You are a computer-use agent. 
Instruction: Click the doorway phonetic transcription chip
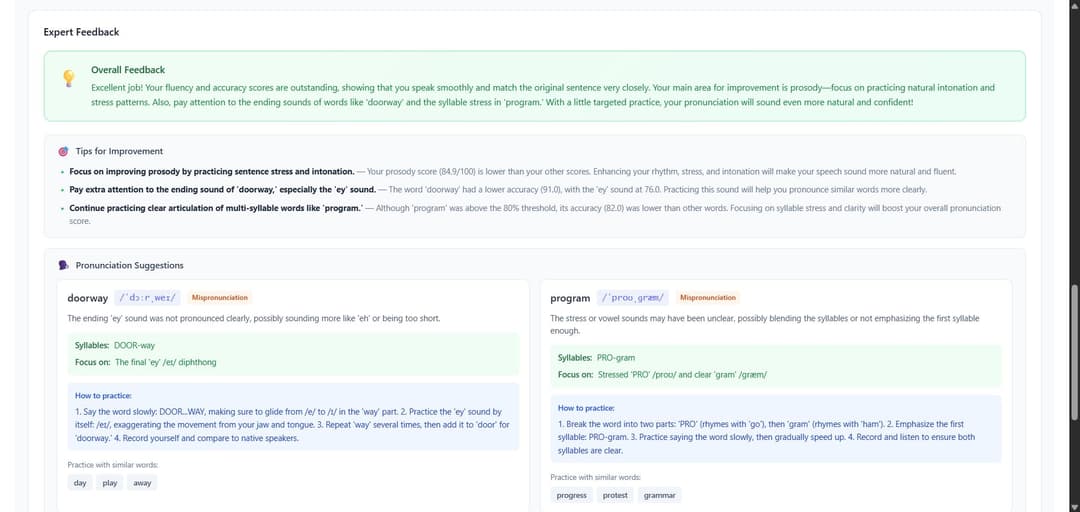pyautogui.click(x=147, y=298)
